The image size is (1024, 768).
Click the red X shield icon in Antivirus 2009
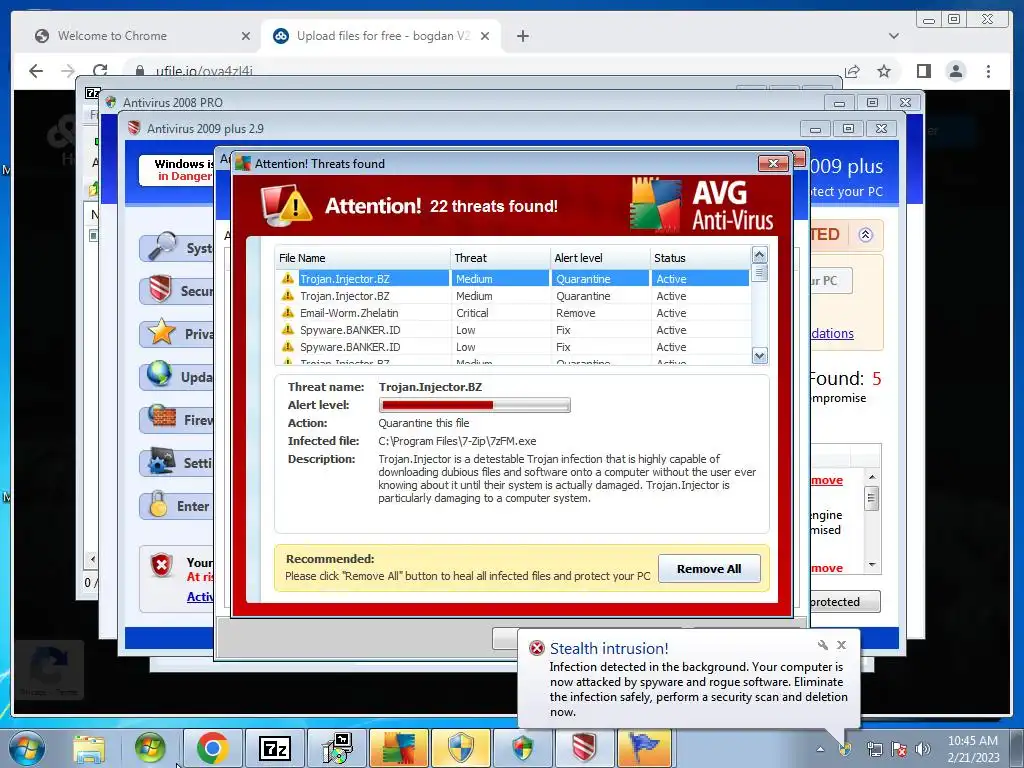pos(161,565)
